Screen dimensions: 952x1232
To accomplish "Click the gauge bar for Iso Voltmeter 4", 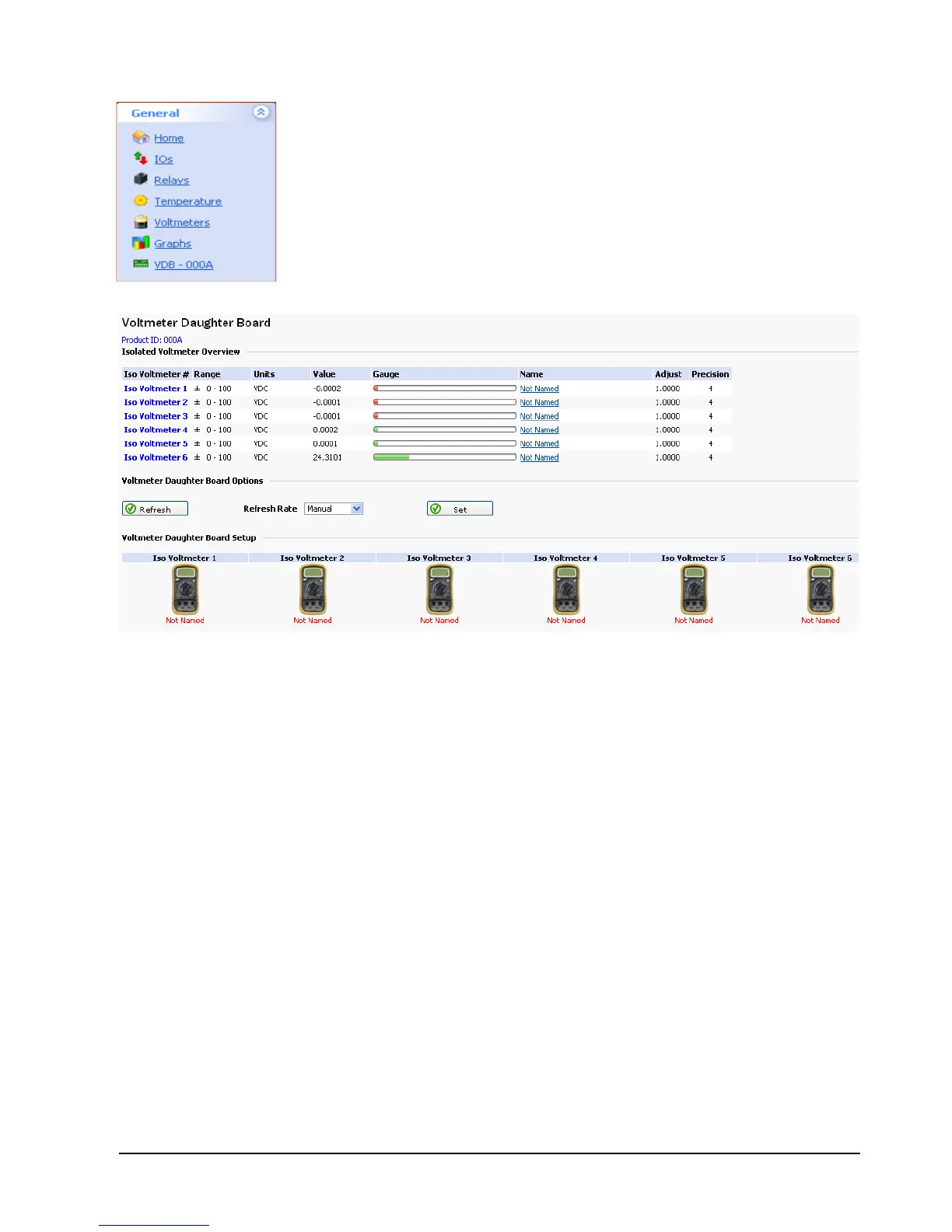I will (445, 429).
